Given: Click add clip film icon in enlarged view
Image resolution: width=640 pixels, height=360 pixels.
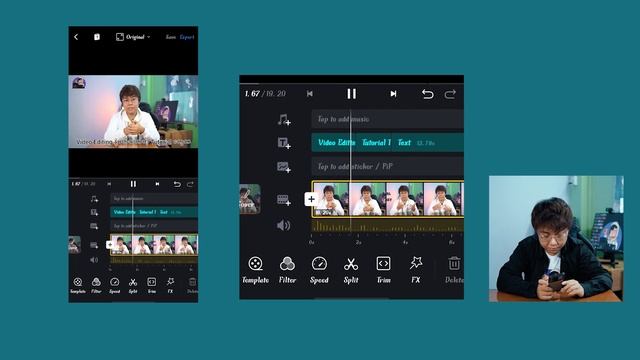Looking at the screenshot, I should [x=284, y=200].
